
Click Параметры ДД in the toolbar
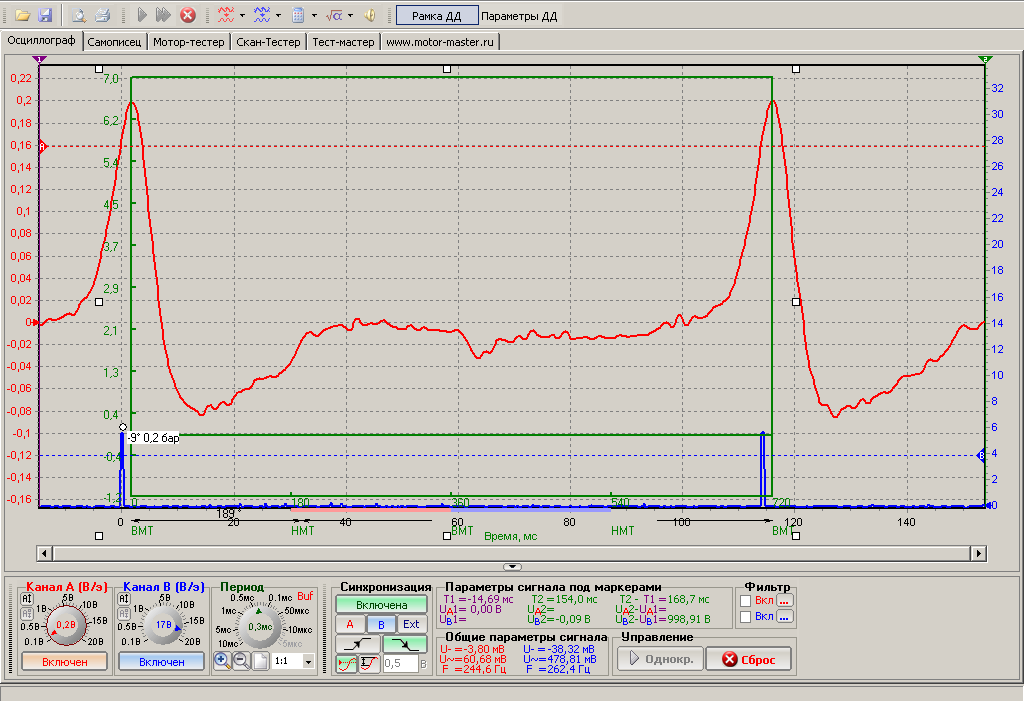tap(519, 16)
